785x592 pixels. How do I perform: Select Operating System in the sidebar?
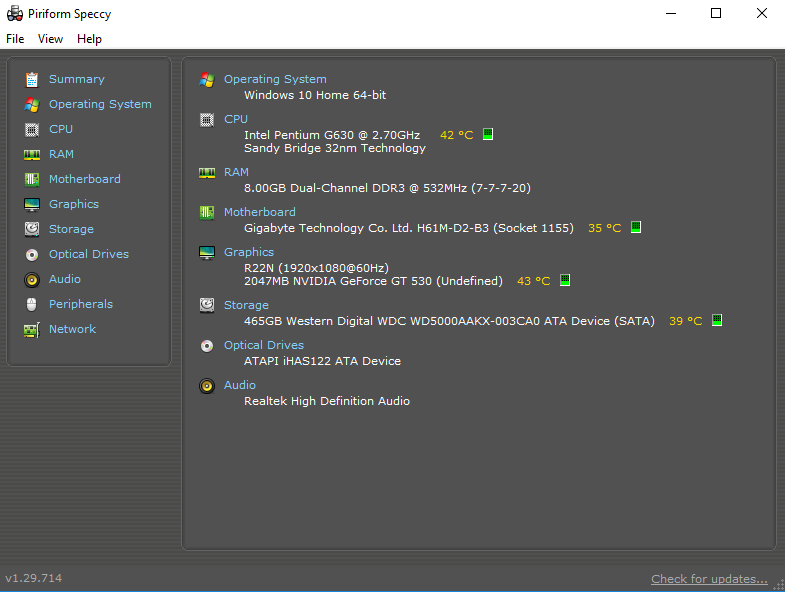100,104
